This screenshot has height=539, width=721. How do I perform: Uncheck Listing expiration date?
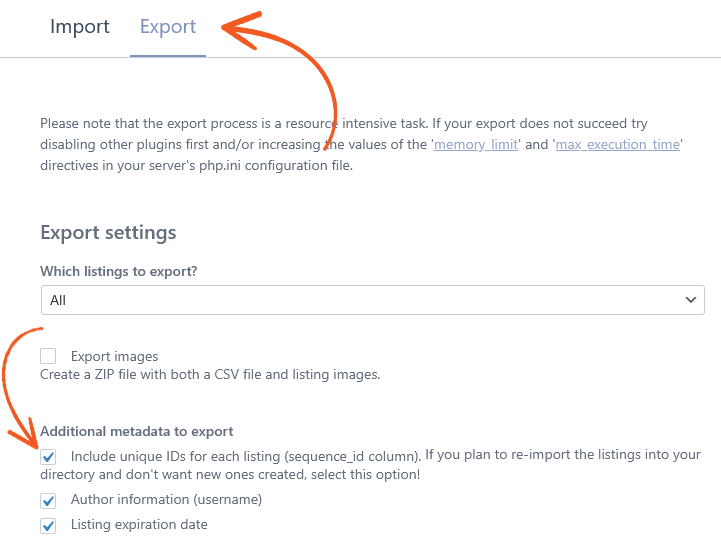coord(48,525)
